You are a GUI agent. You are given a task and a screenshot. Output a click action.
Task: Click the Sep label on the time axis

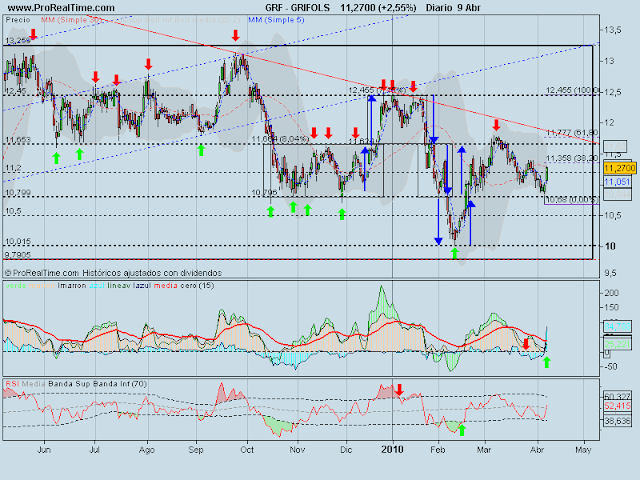click(x=196, y=450)
